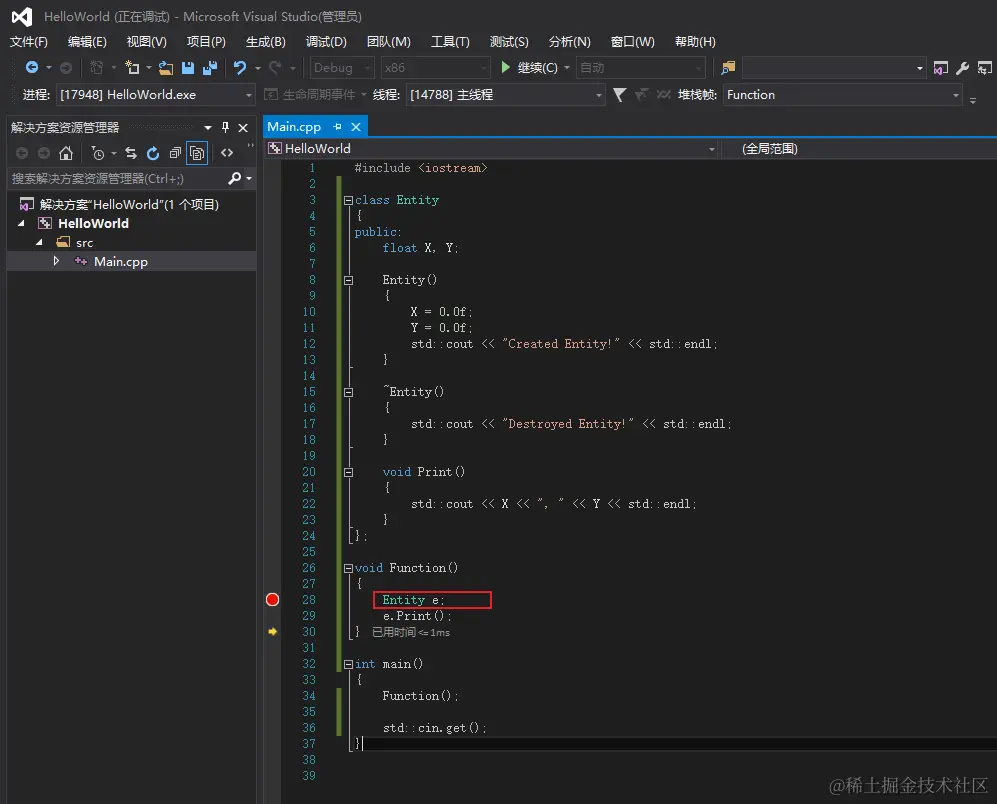Image resolution: width=997 pixels, height=804 pixels.
Task: Collapse the HelloWorld project node
Action: click(x=22, y=223)
